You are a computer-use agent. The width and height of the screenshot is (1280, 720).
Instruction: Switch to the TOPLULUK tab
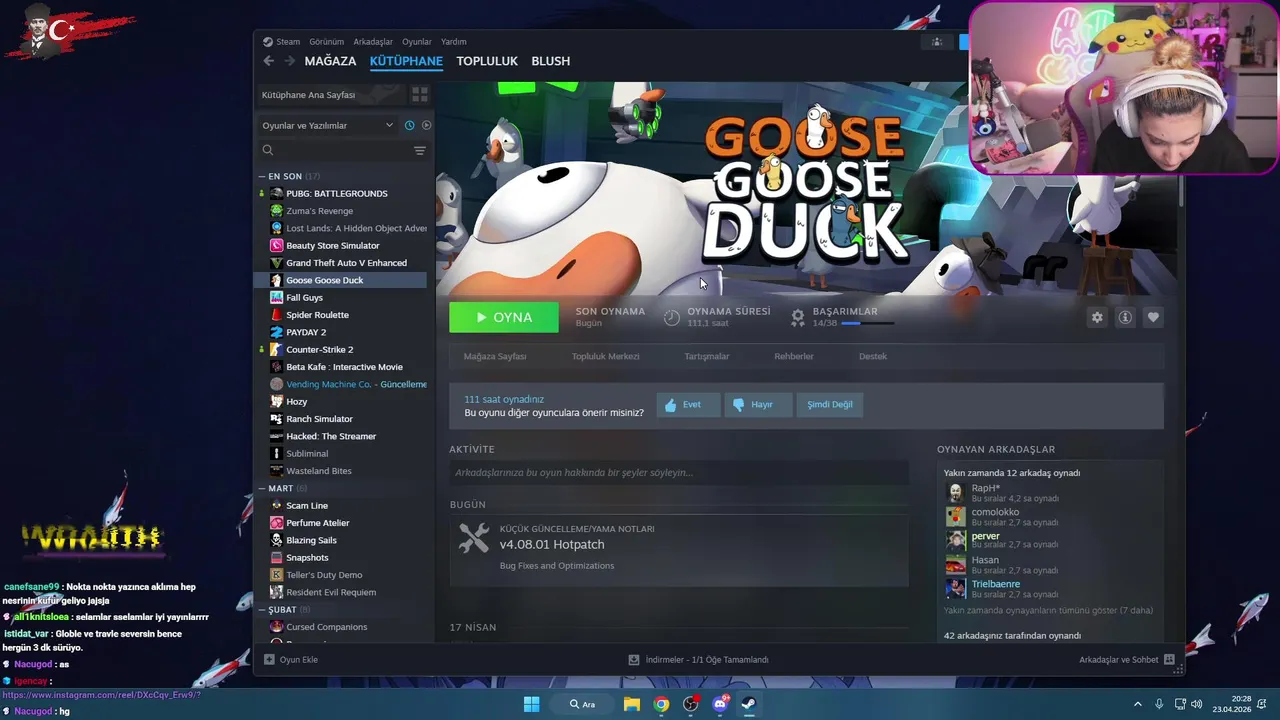point(487,61)
